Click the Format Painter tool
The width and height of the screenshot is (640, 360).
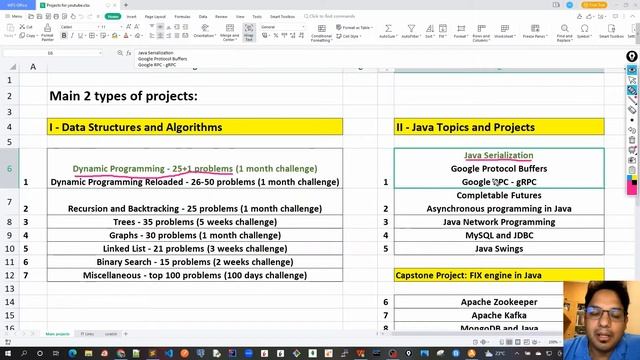47,32
